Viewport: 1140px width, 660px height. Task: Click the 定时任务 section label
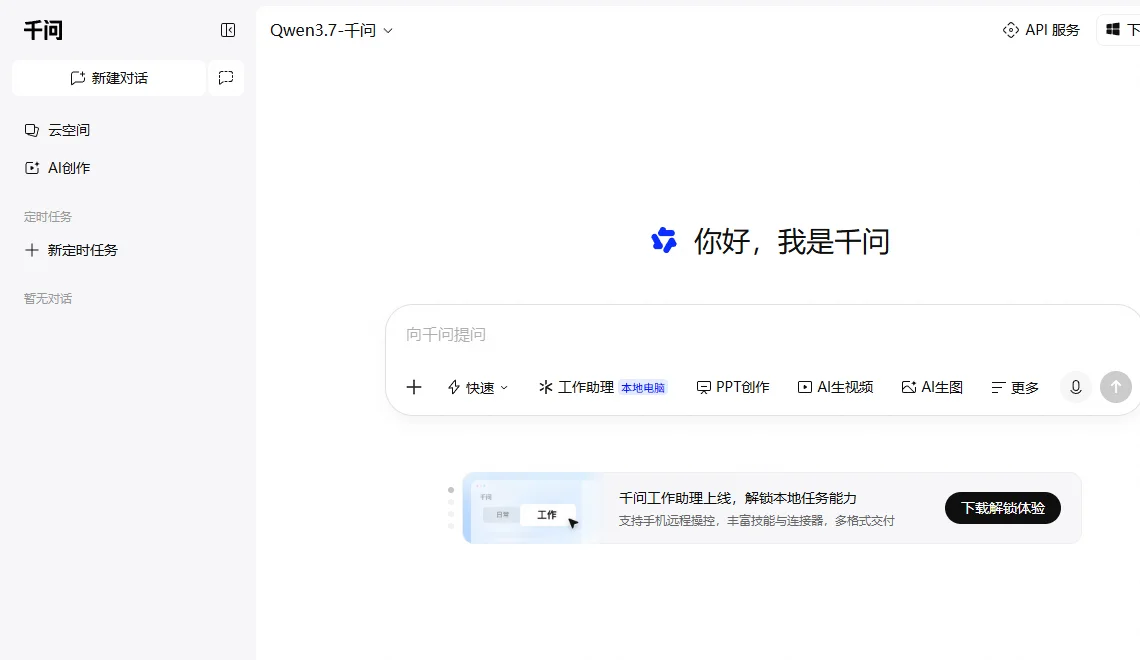pyautogui.click(x=47, y=217)
